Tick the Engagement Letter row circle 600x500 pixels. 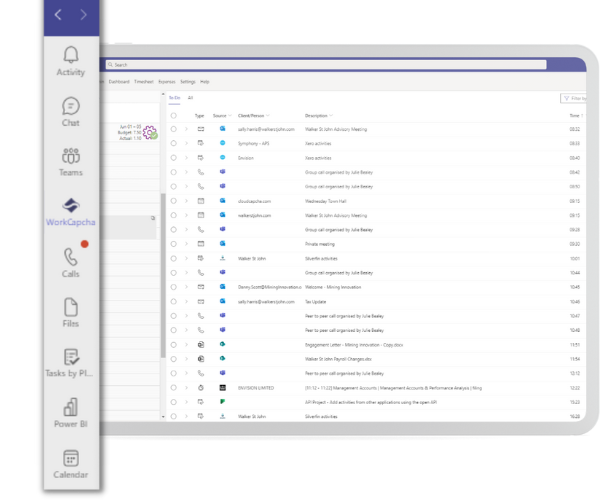click(174, 345)
